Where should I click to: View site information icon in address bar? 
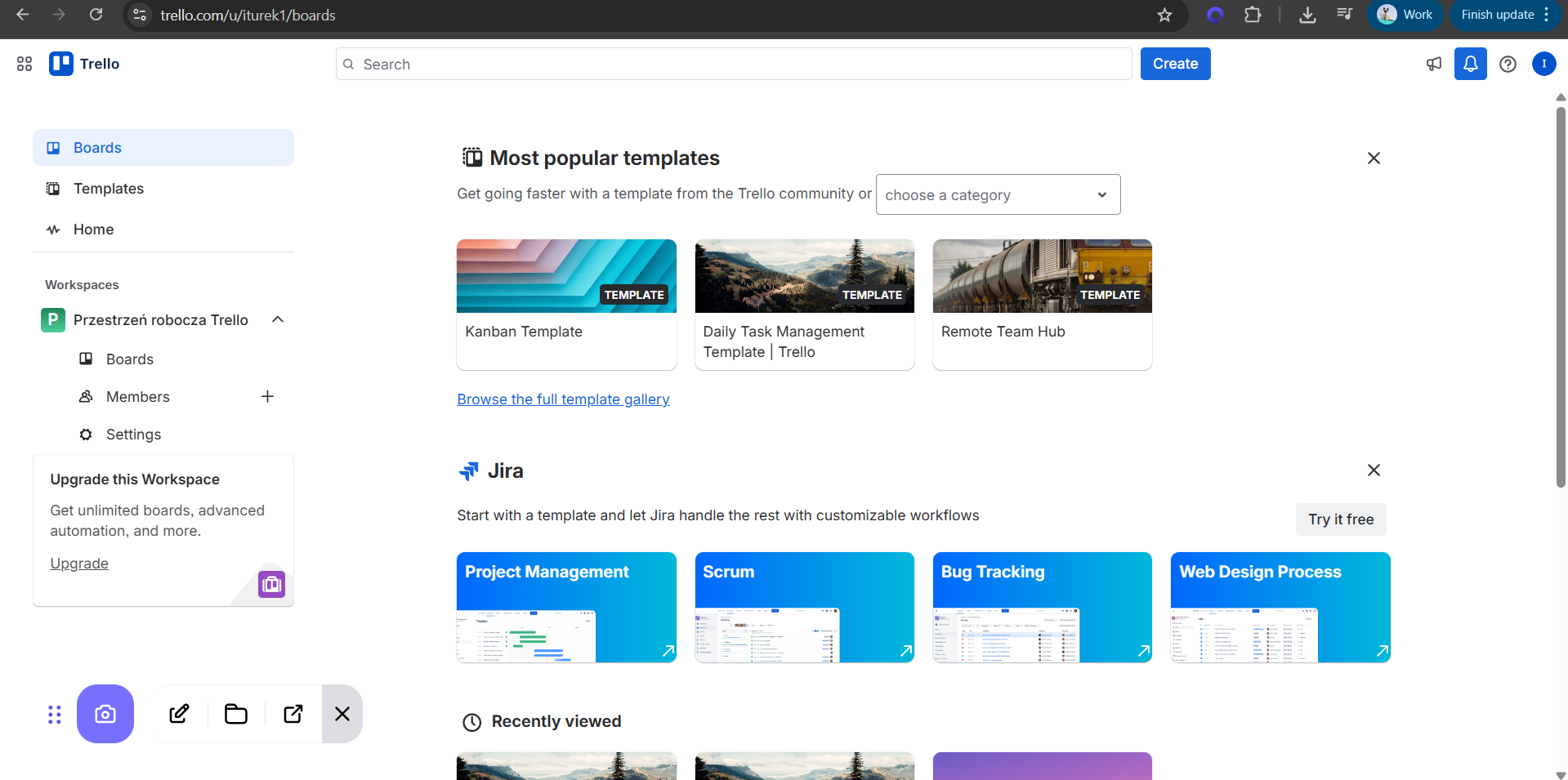click(x=140, y=15)
